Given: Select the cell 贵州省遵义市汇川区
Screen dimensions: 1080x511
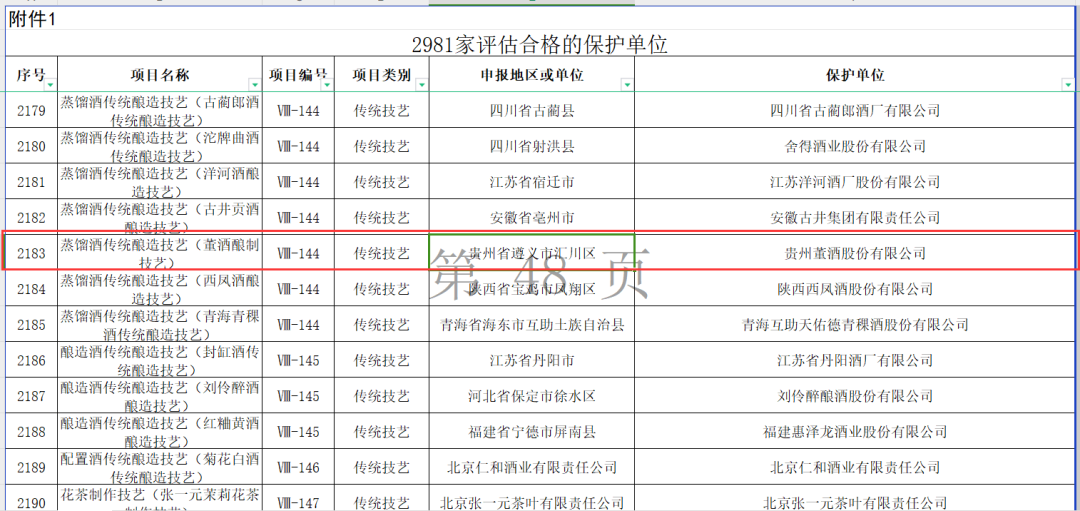Looking at the screenshot, I should pyautogui.click(x=531, y=254).
